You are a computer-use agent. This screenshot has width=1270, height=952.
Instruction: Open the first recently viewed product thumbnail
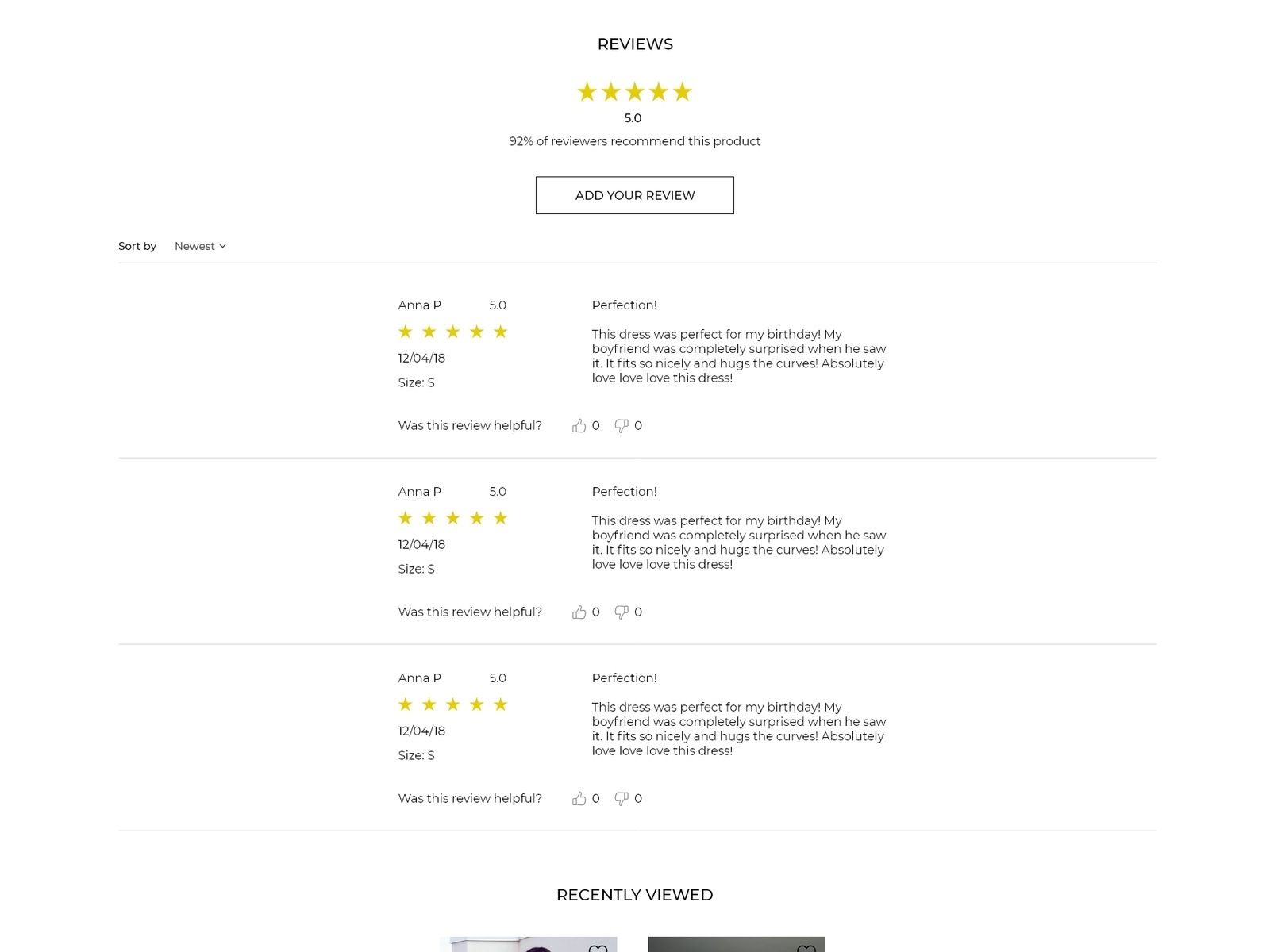[528, 946]
